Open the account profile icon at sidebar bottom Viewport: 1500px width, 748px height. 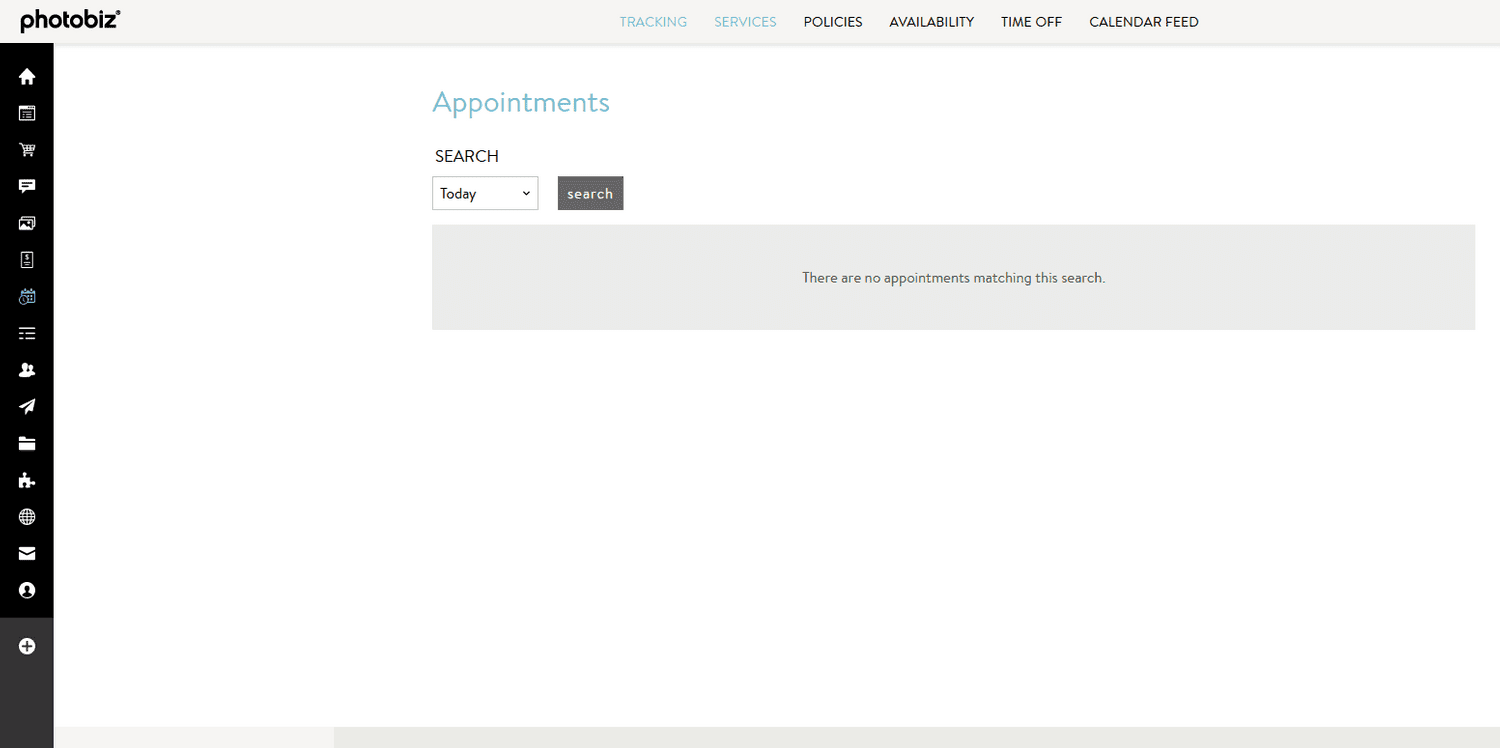click(x=26, y=590)
